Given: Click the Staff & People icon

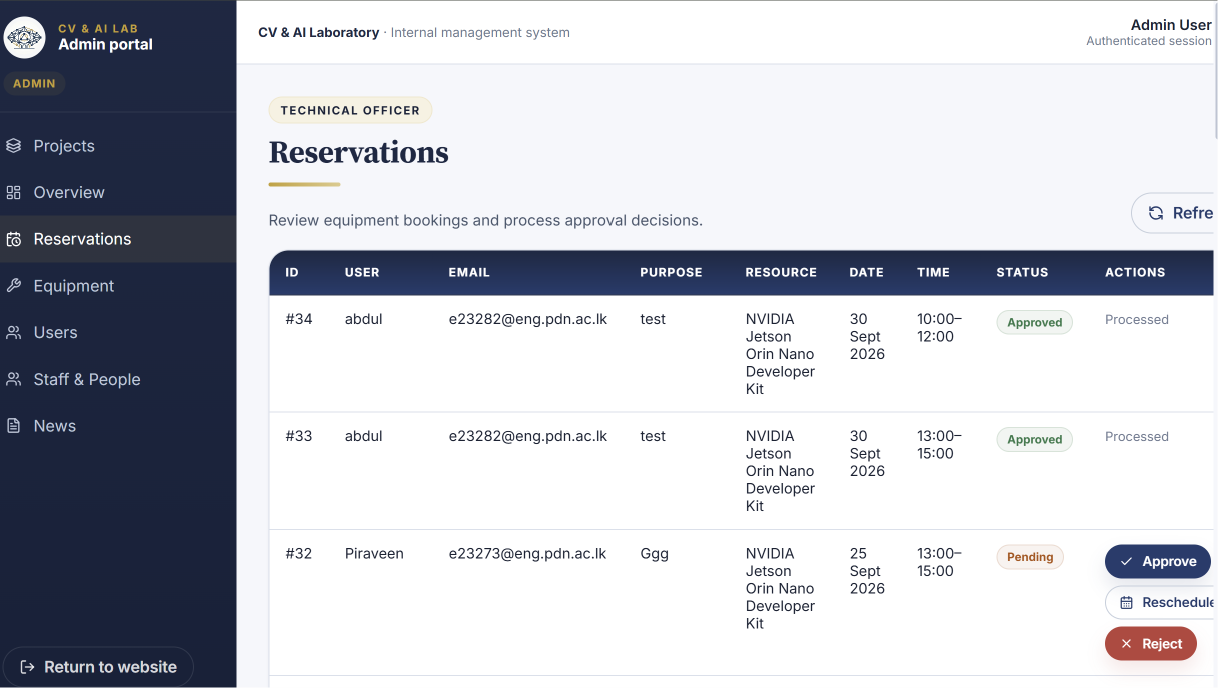Looking at the screenshot, I should (x=14, y=379).
